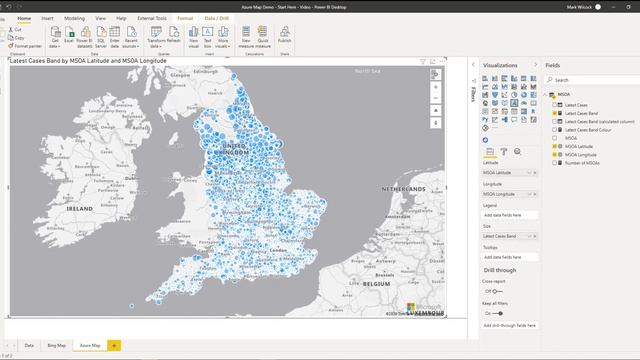
Task: Uncheck the Latest Cases Band field
Action: [x=554, y=113]
